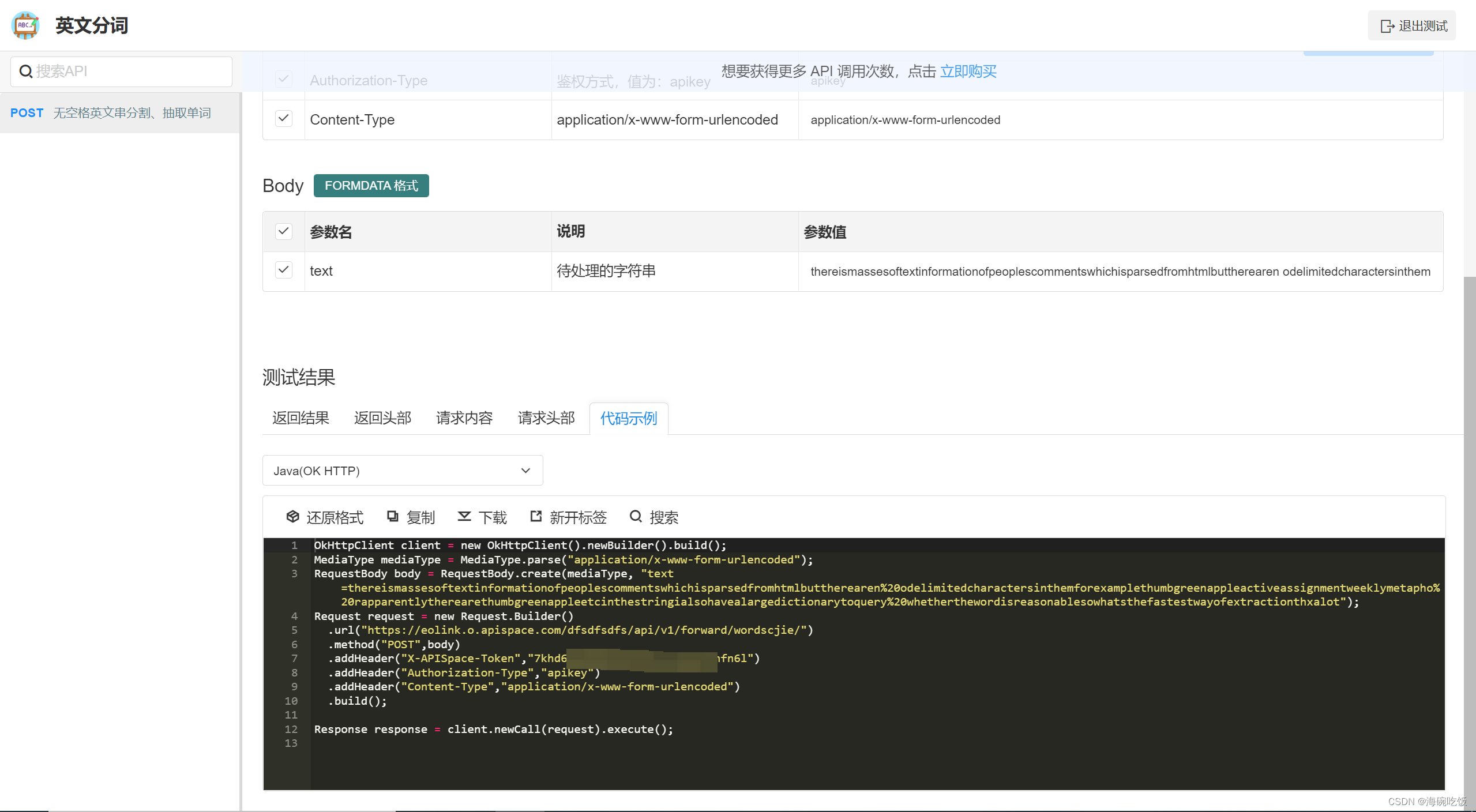Screen dimensions: 1476x812
Task: Click the magnifier icon in the API search box
Action: [x=26, y=71]
